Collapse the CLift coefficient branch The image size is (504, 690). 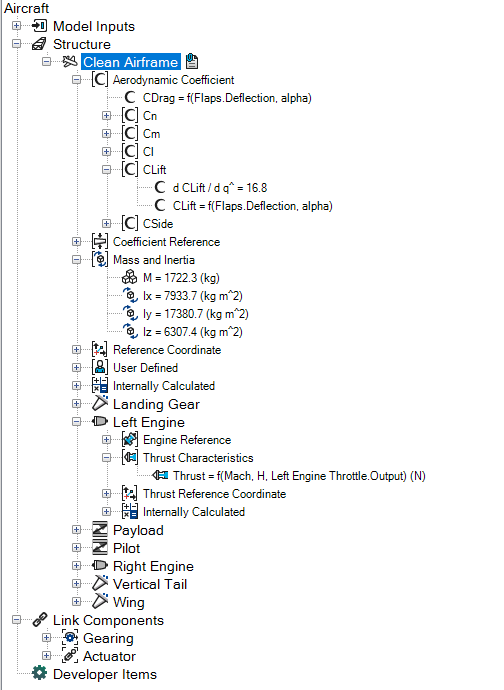click(106, 169)
